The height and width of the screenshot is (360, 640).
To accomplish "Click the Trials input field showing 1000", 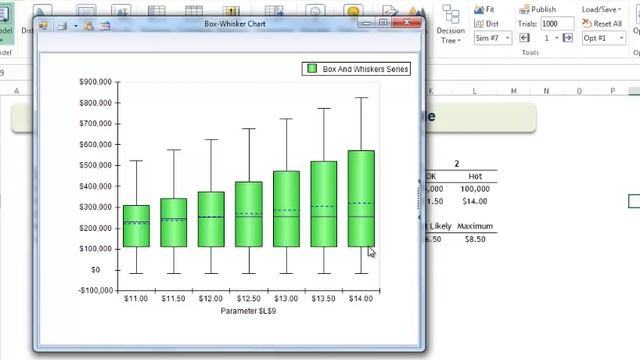I will 557,24.
